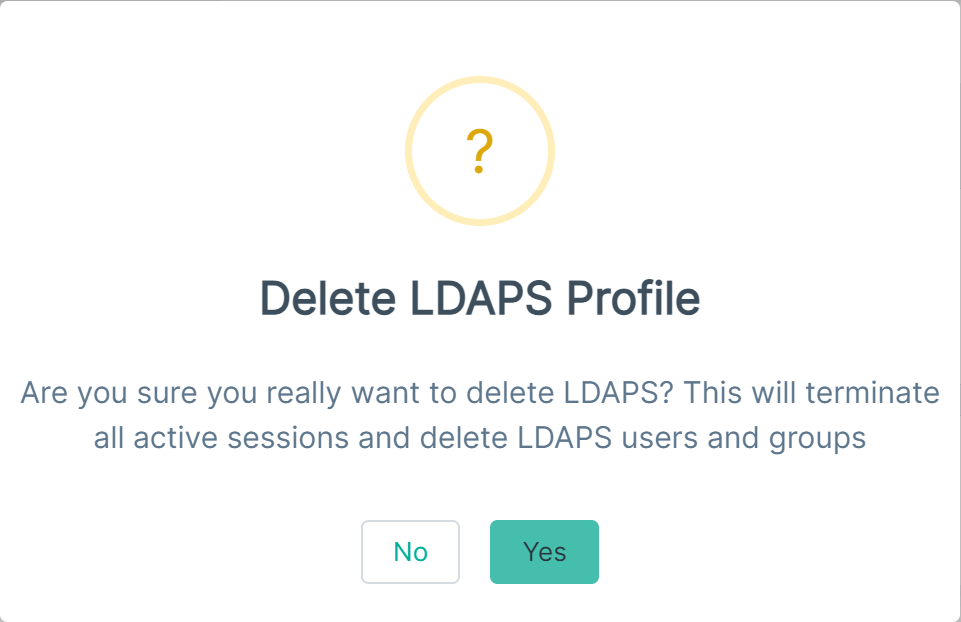
Task: Dismiss the dialog with the white No button
Action: click(x=411, y=552)
